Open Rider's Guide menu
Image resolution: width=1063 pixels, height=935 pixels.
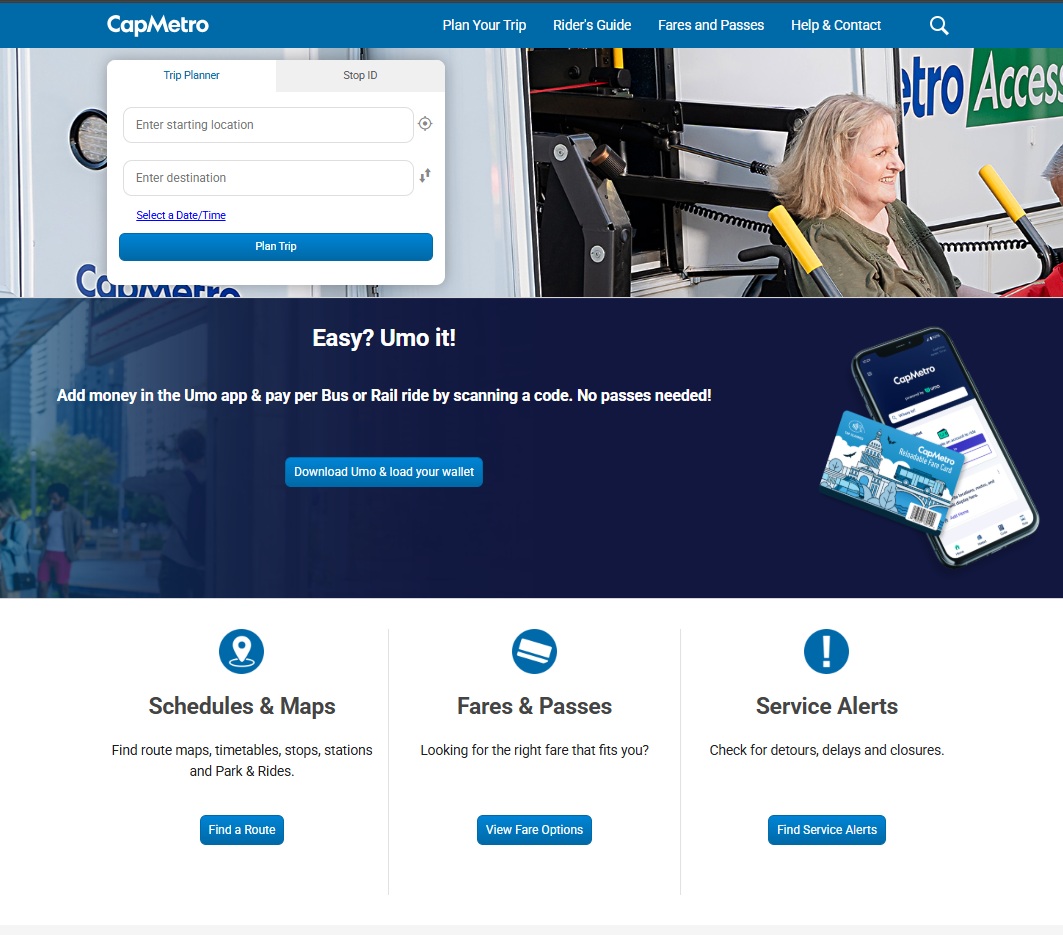(x=592, y=25)
